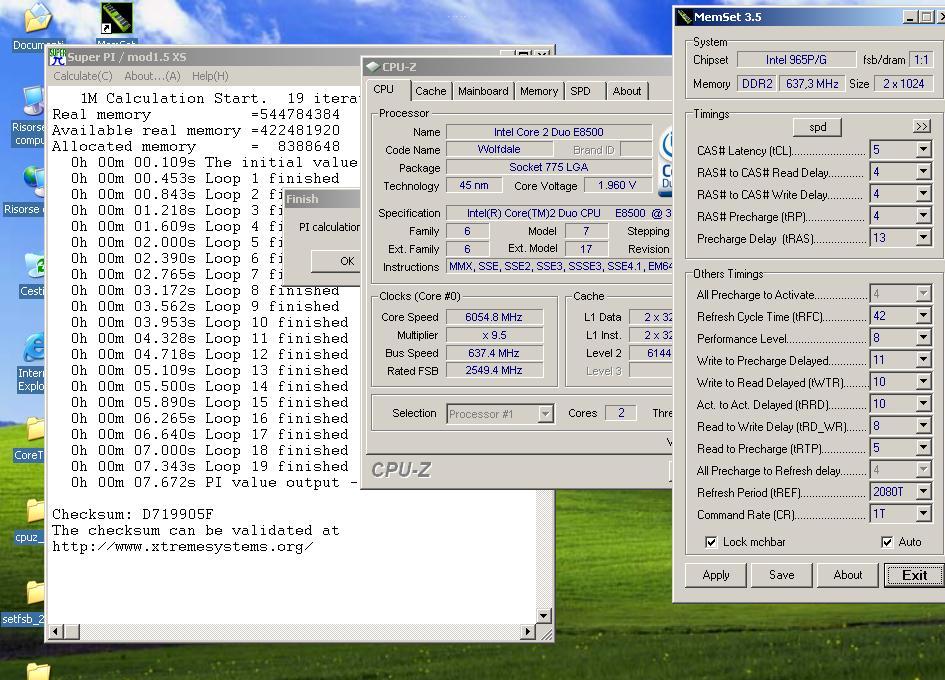This screenshot has height=680, width=945.
Task: Open the Read to Write Delay (tRD_WR) dropdown
Action: coord(923,426)
